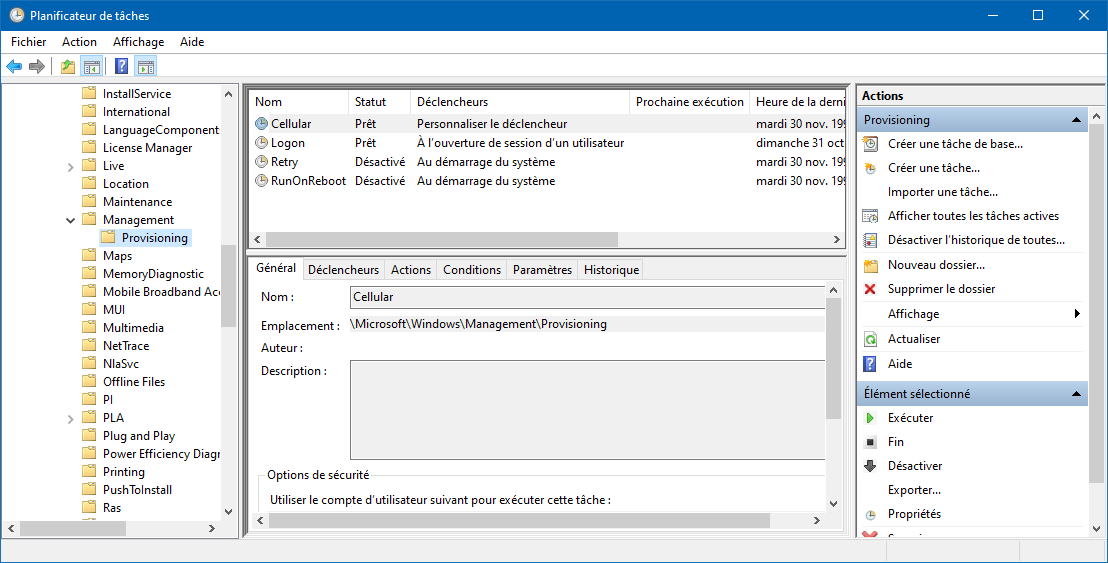Click 'À l'ouverture de session d'un utilisateur' cell

point(520,143)
